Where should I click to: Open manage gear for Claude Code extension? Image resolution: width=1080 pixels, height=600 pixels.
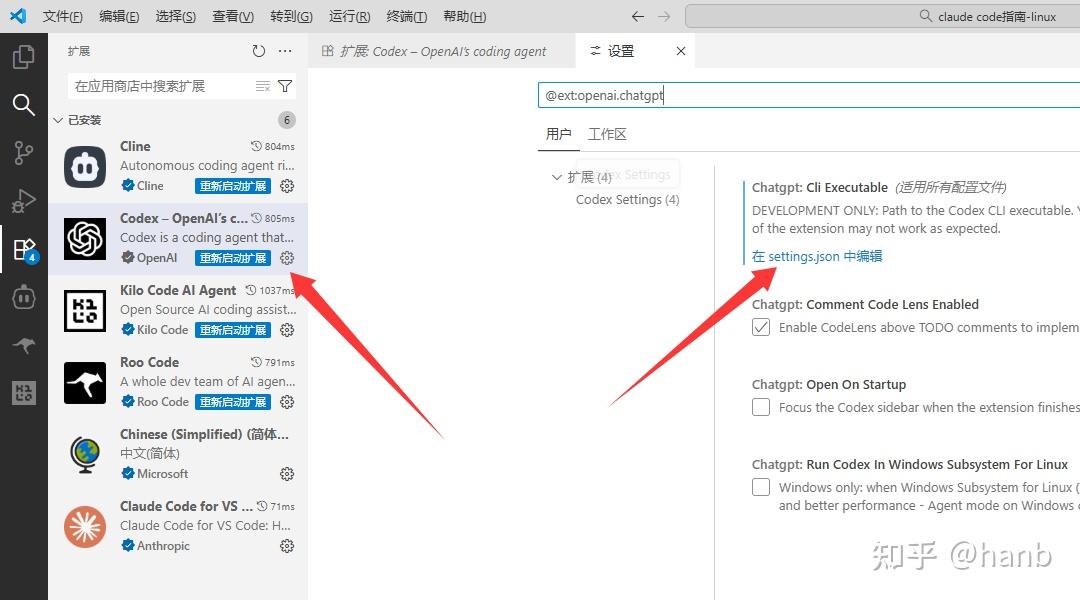click(x=287, y=546)
